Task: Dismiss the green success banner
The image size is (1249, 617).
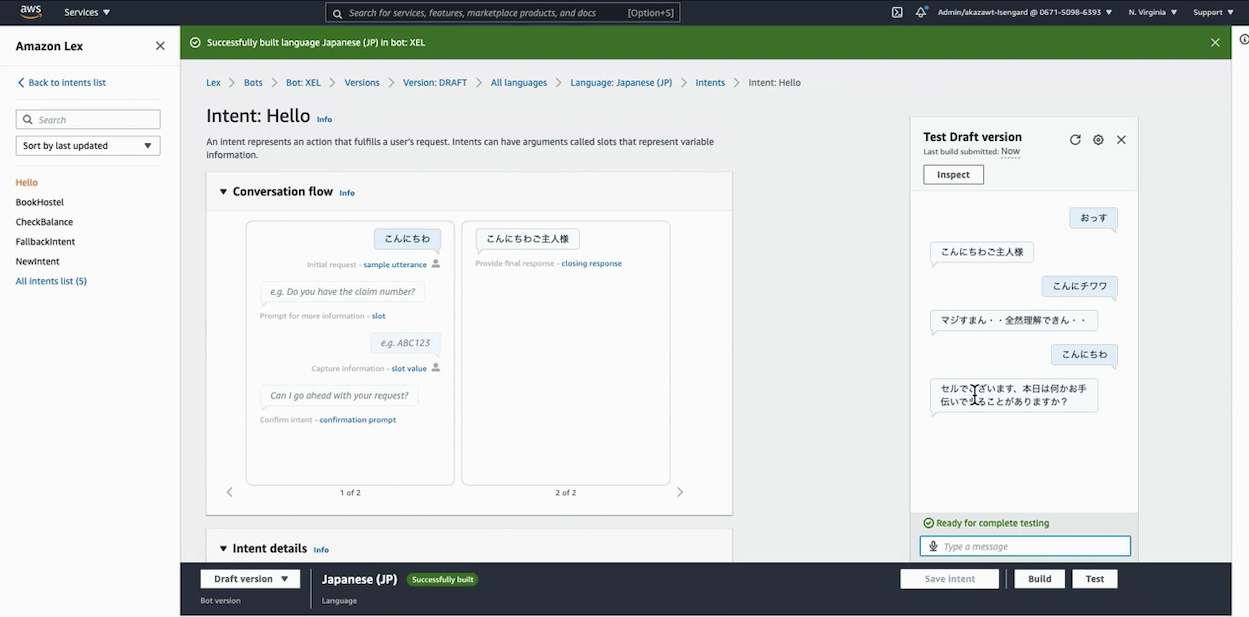Action: [x=1215, y=43]
